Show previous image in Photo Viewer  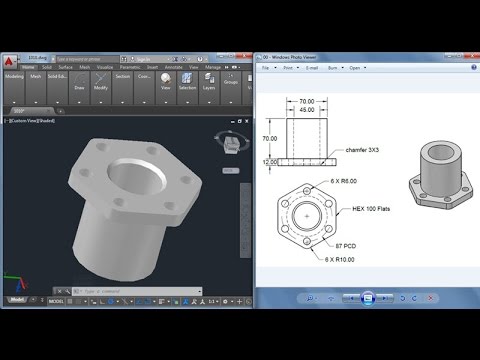(x=351, y=298)
